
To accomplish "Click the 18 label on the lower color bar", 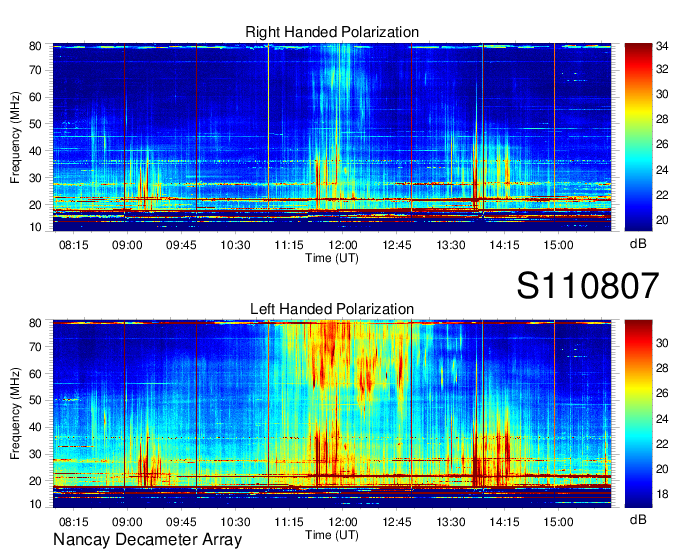I will coord(662,494).
